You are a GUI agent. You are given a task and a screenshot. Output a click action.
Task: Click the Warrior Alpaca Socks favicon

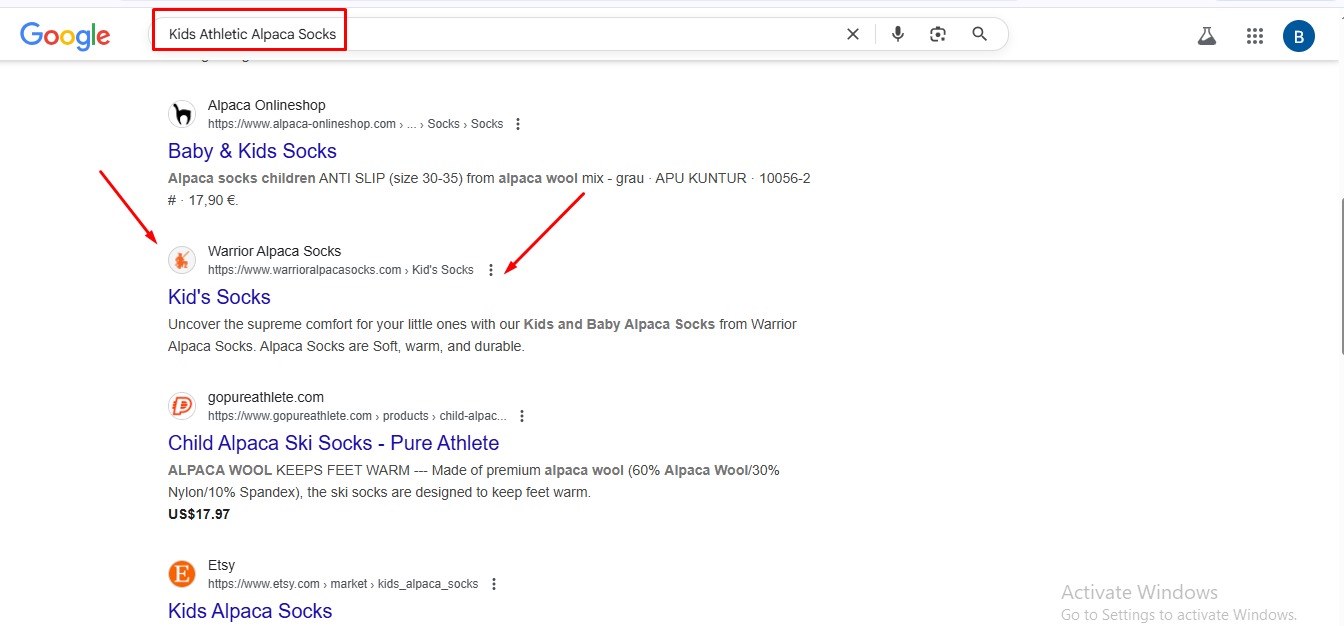(x=182, y=260)
